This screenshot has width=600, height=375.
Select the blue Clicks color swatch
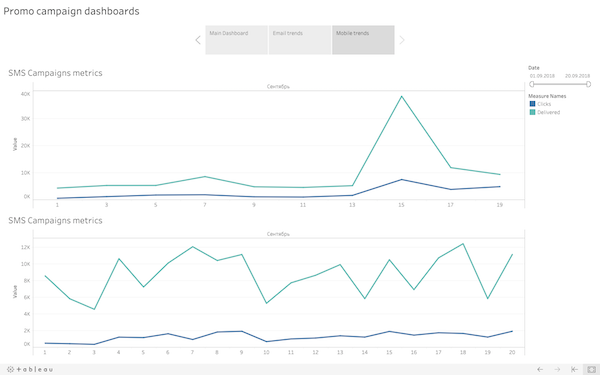532,104
